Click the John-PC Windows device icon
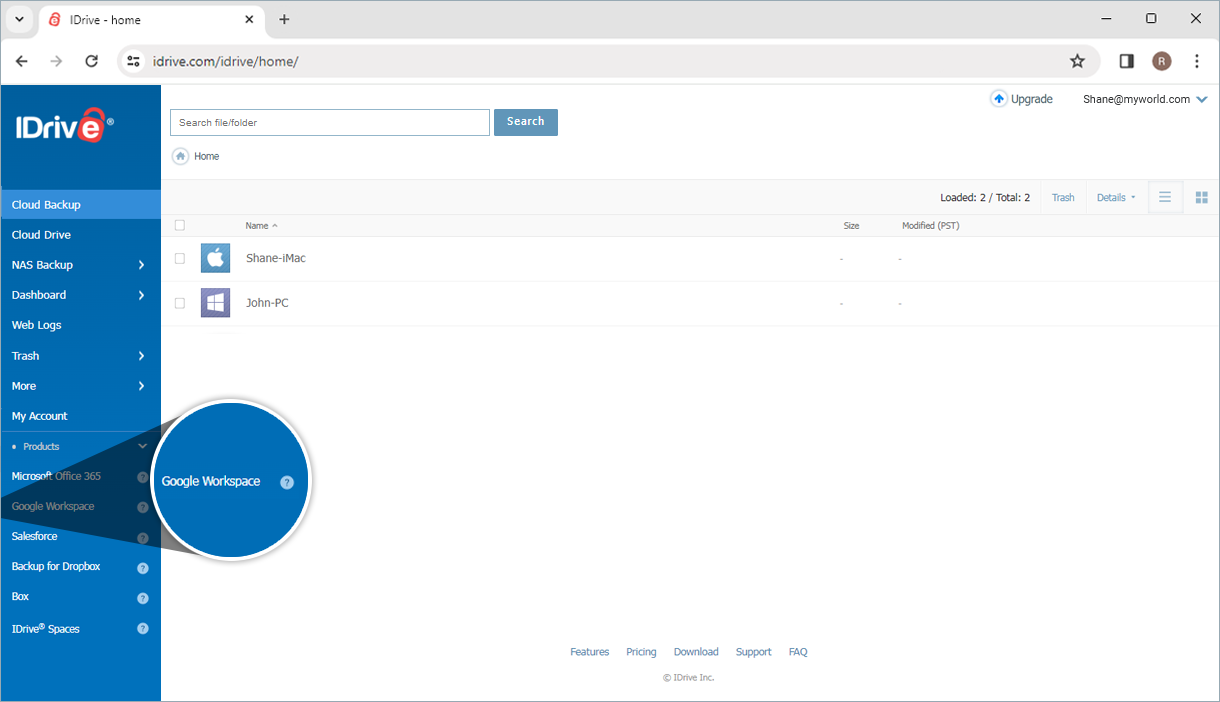The image size is (1220, 702). click(x=215, y=303)
